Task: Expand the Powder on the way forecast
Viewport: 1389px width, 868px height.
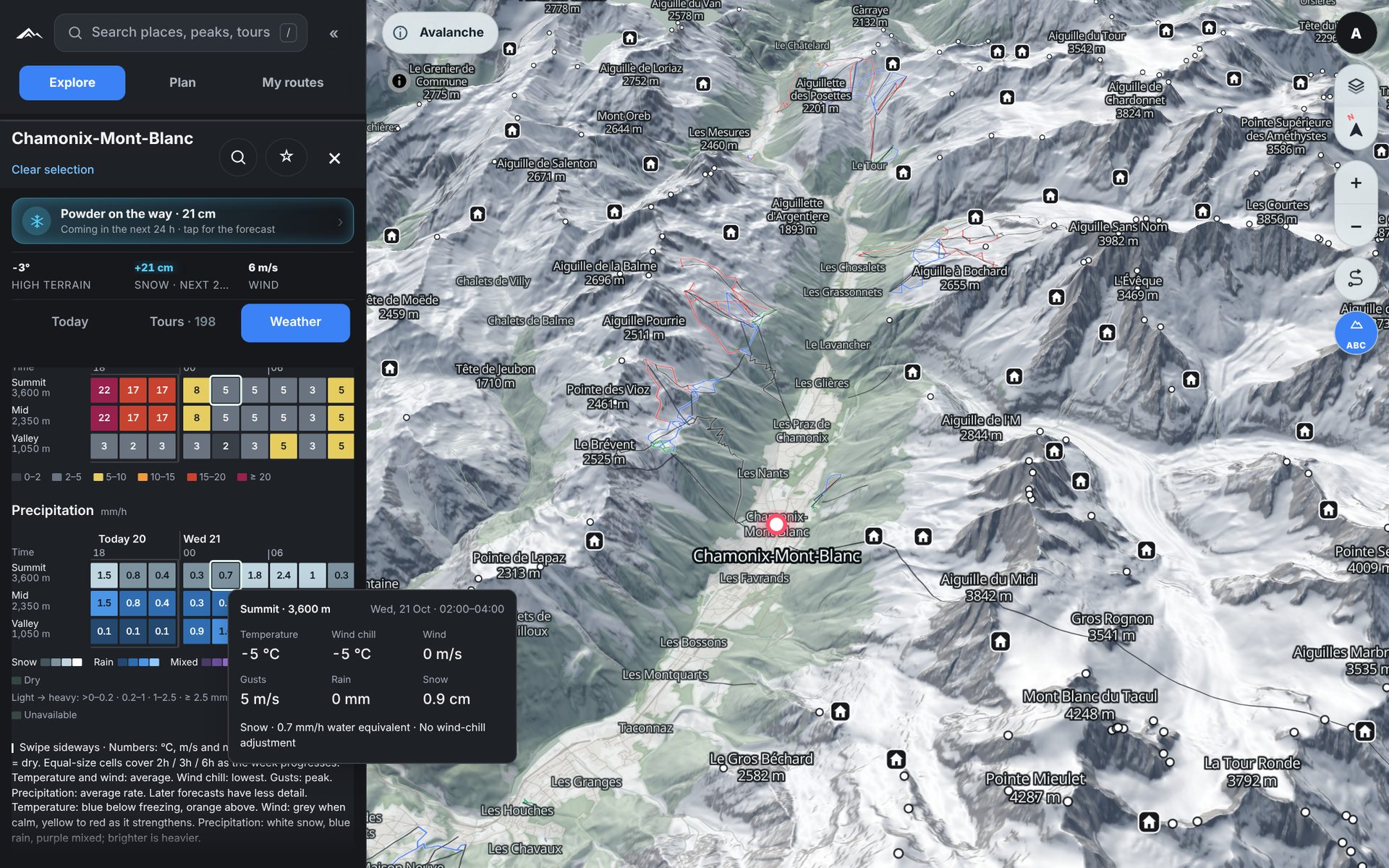Action: tap(182, 221)
